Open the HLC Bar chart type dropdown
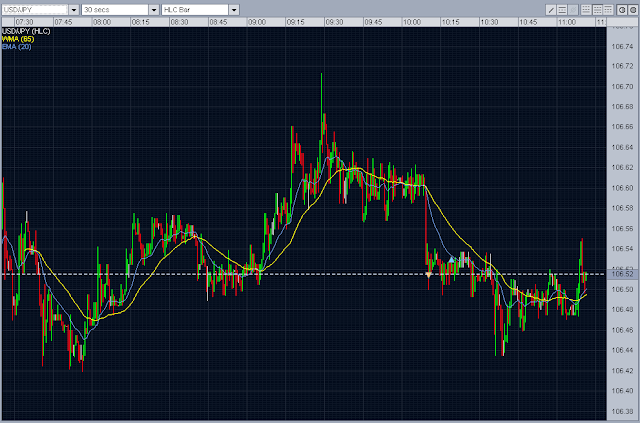 [234, 10]
